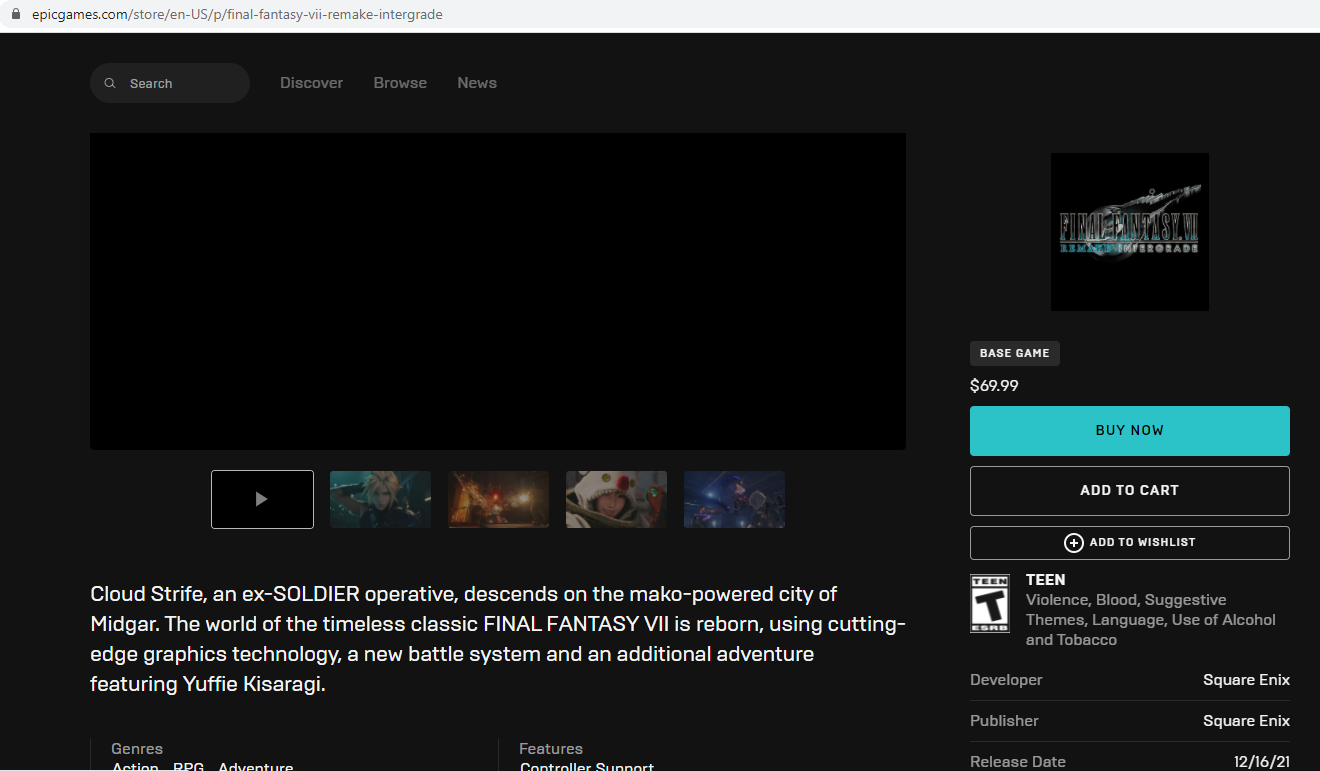Focus the Search input field
Screen dimensions: 1320x771
click(x=170, y=83)
